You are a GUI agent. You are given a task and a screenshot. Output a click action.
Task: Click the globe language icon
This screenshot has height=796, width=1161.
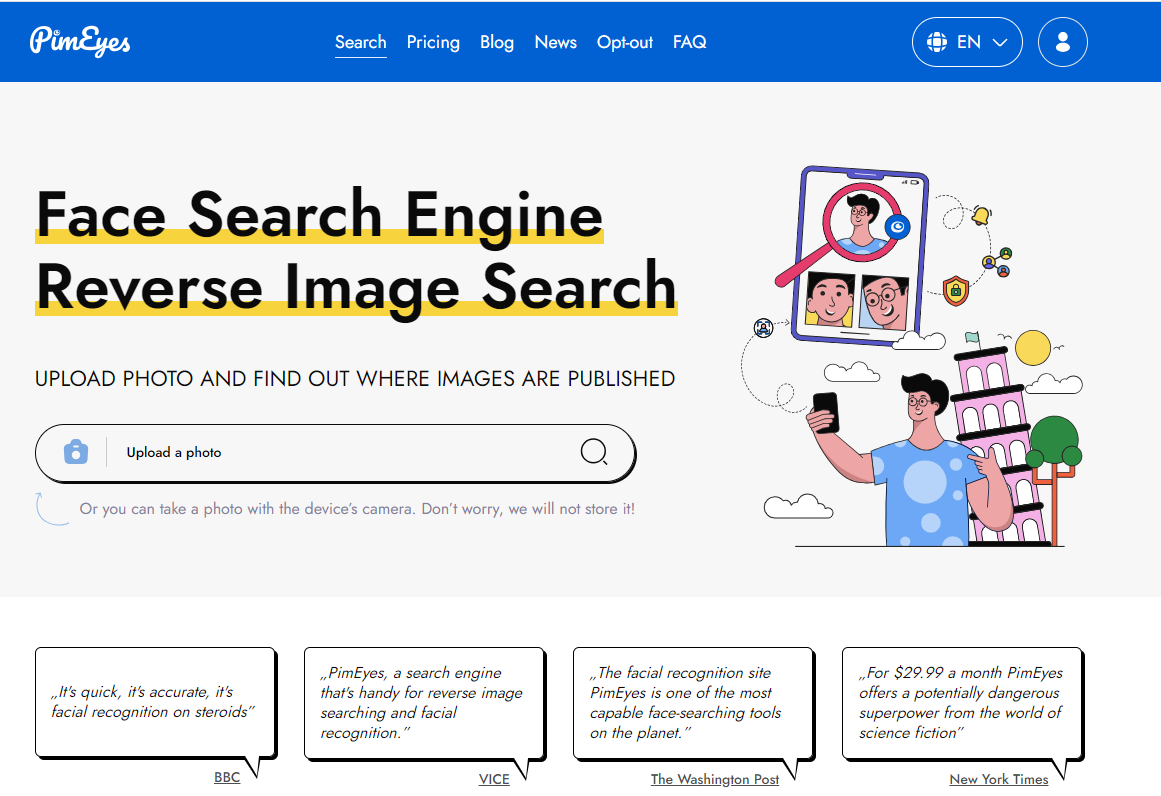(x=937, y=42)
